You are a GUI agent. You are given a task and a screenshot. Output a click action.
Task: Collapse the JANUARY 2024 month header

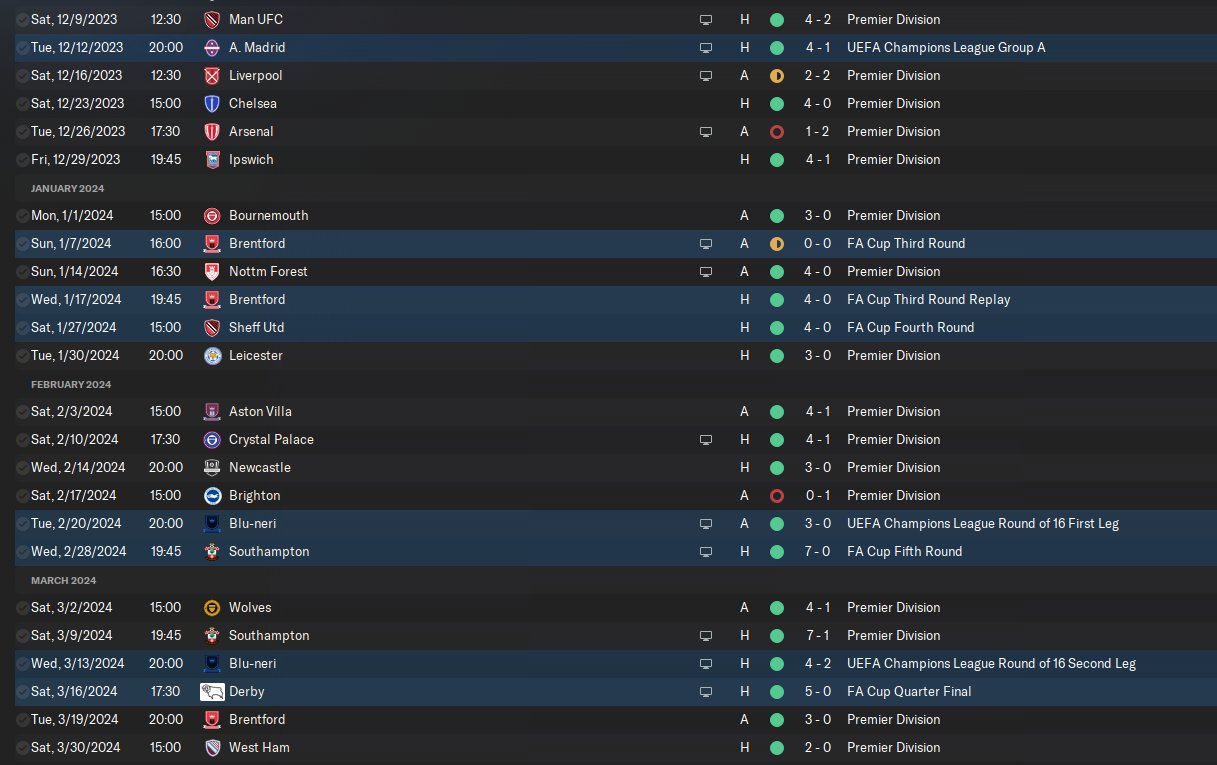coord(67,188)
